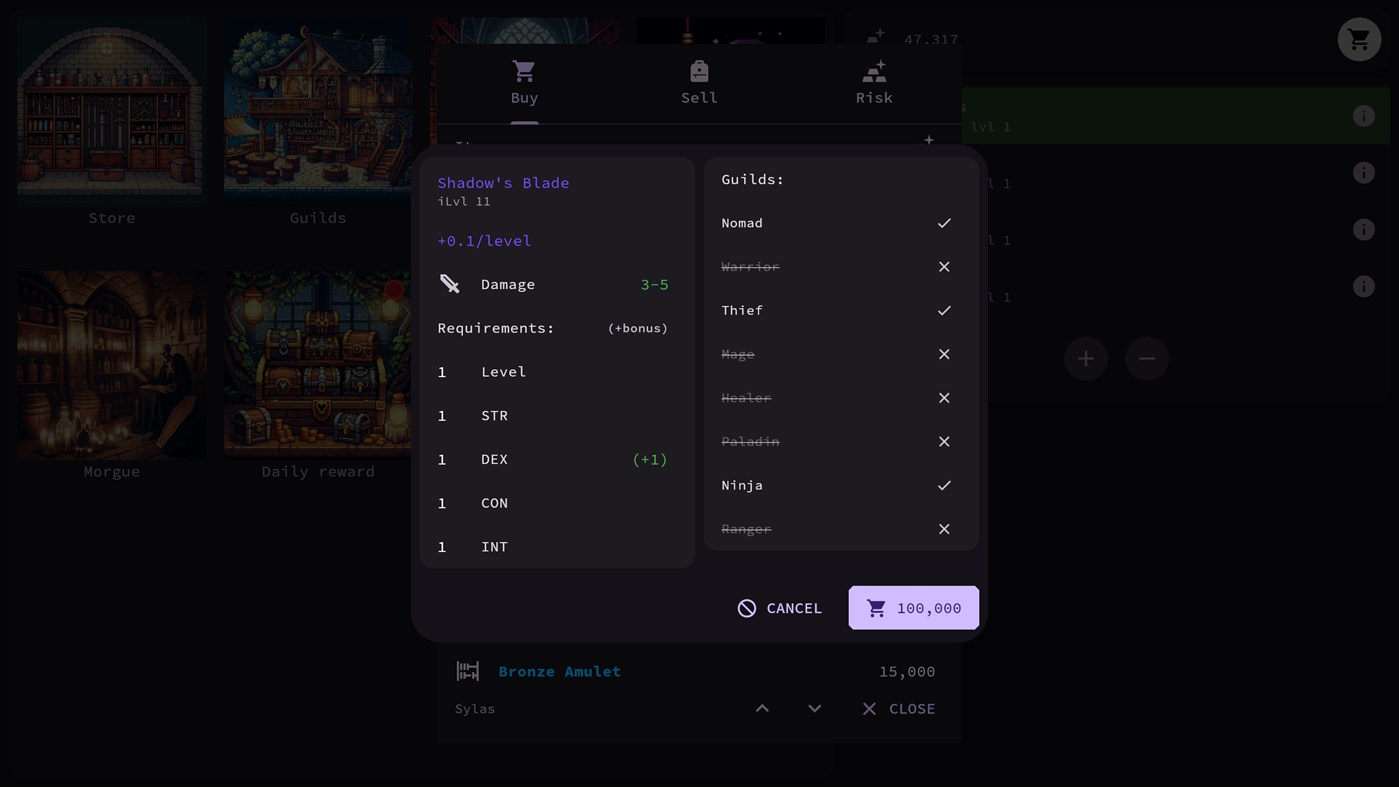Buy the item for 100,000

coord(913,608)
